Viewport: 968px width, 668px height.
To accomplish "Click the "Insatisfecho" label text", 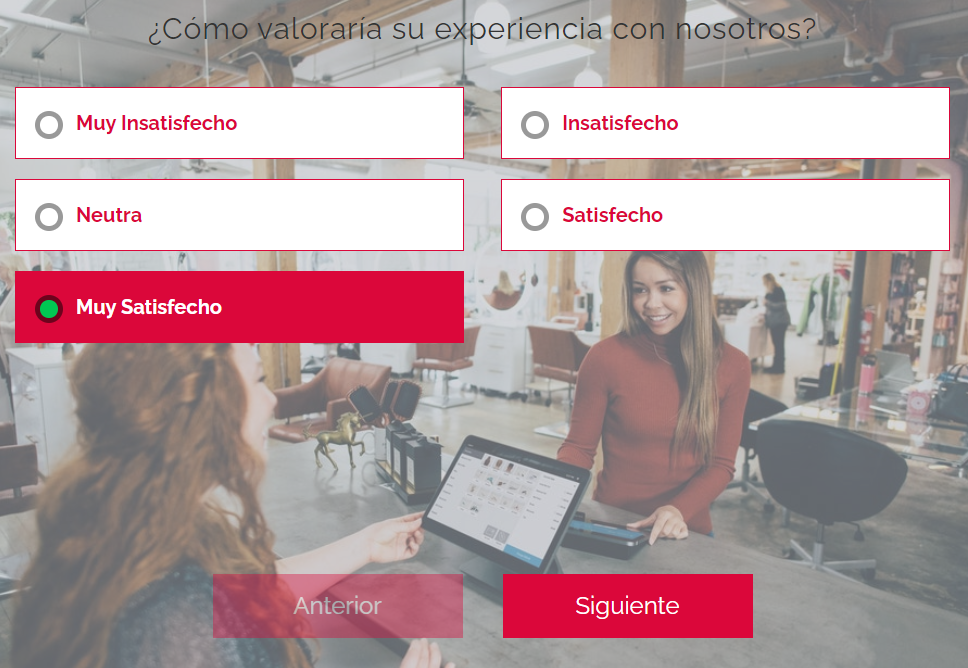I will [620, 123].
